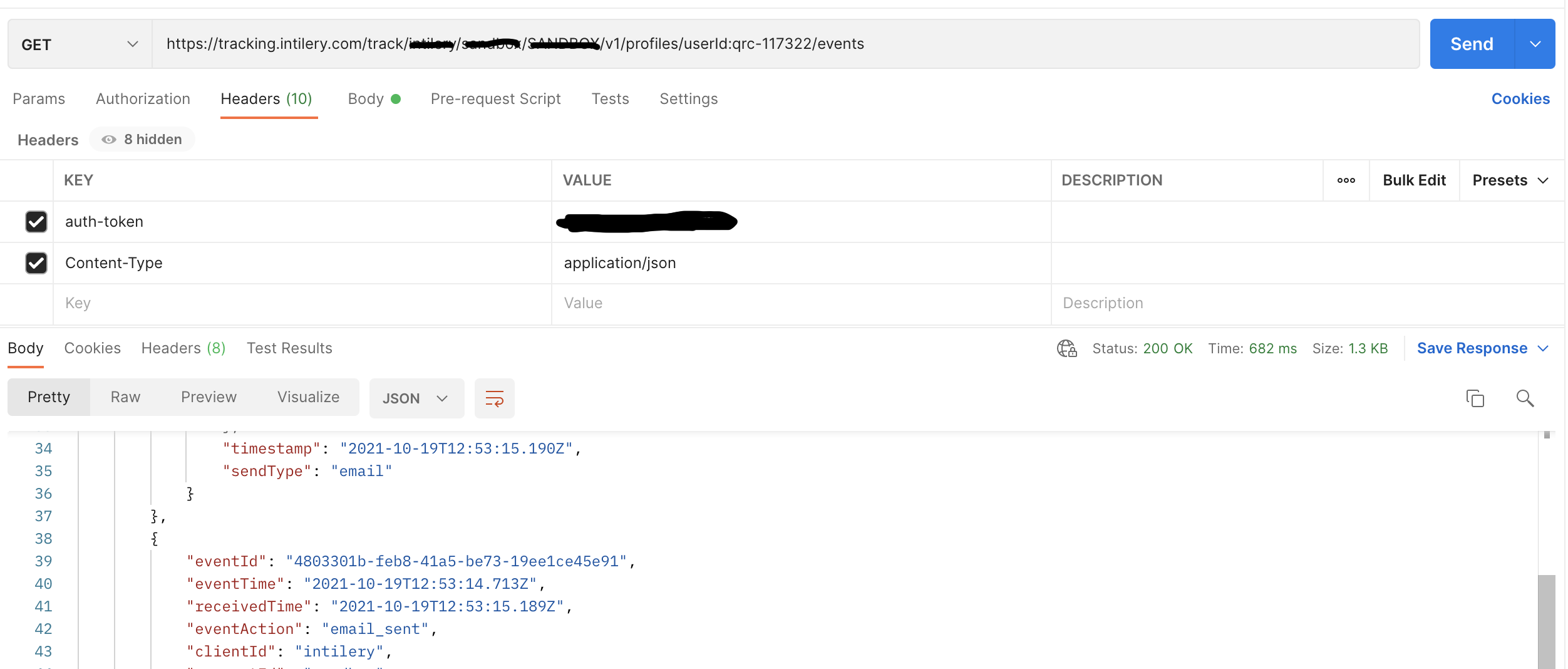This screenshot has height=669, width=1568.
Task: Open the Pre-request Script tab
Action: (495, 99)
